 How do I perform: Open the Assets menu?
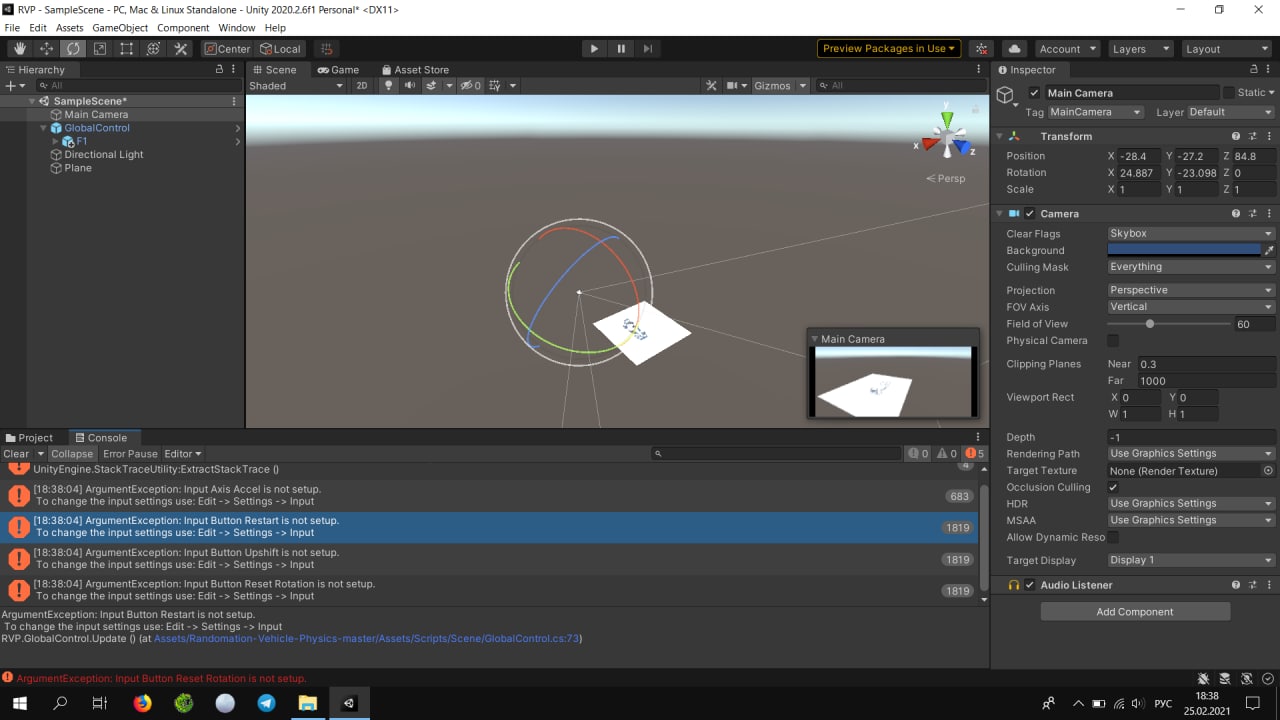69,28
